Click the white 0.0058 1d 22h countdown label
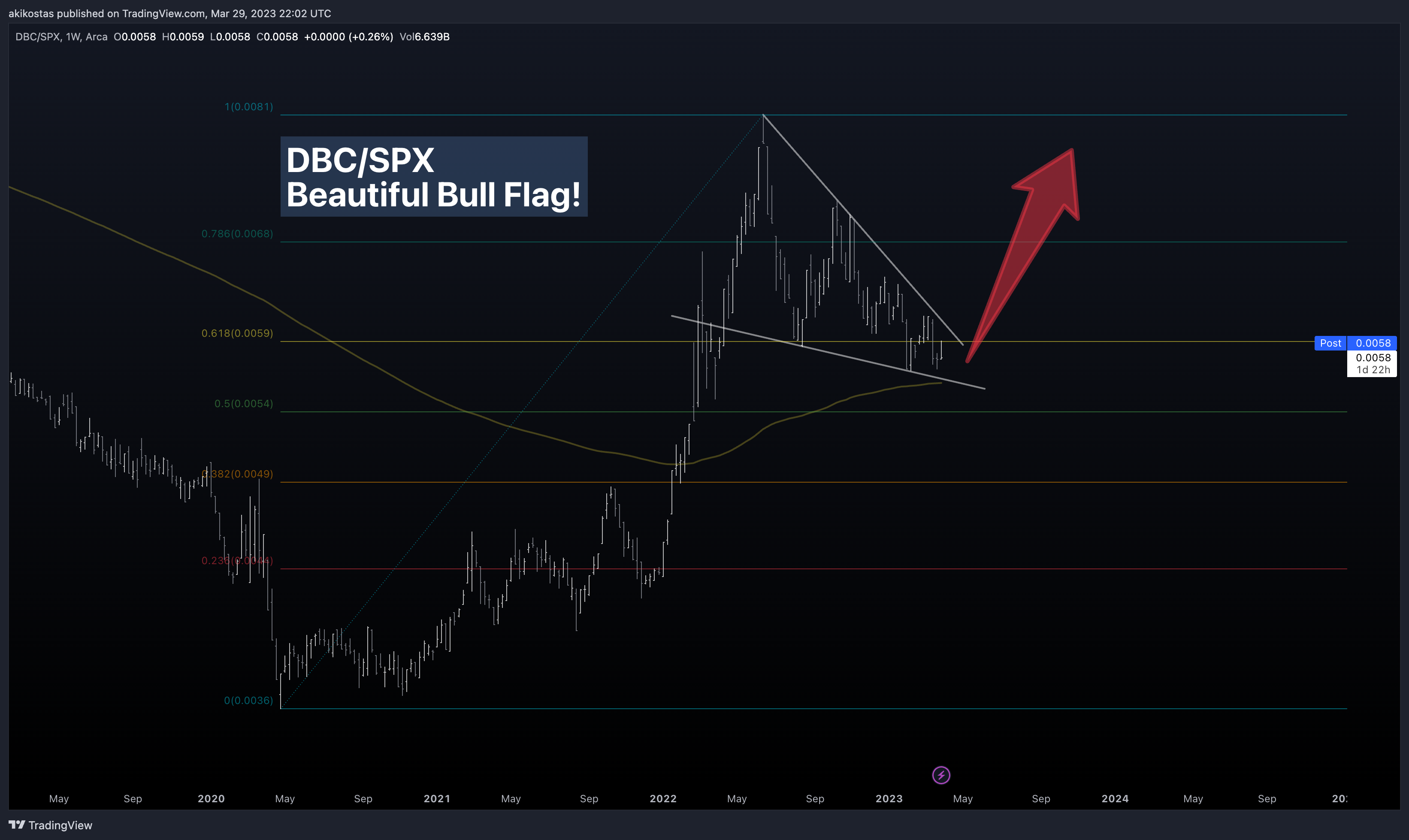Screen dimensions: 1409x840 click(1372, 363)
